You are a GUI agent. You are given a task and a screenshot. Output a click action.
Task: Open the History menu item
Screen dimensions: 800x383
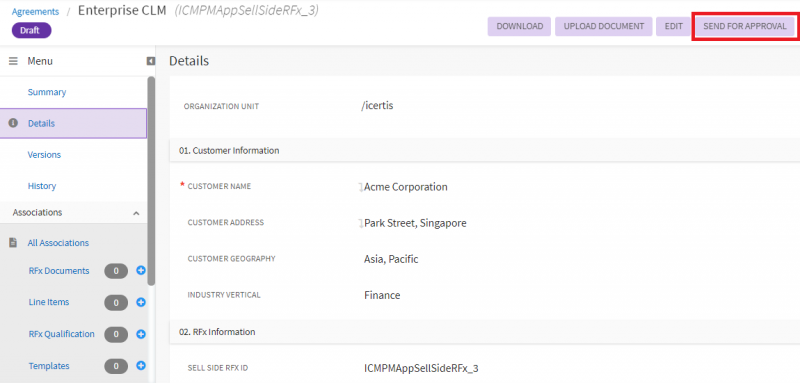point(42,186)
